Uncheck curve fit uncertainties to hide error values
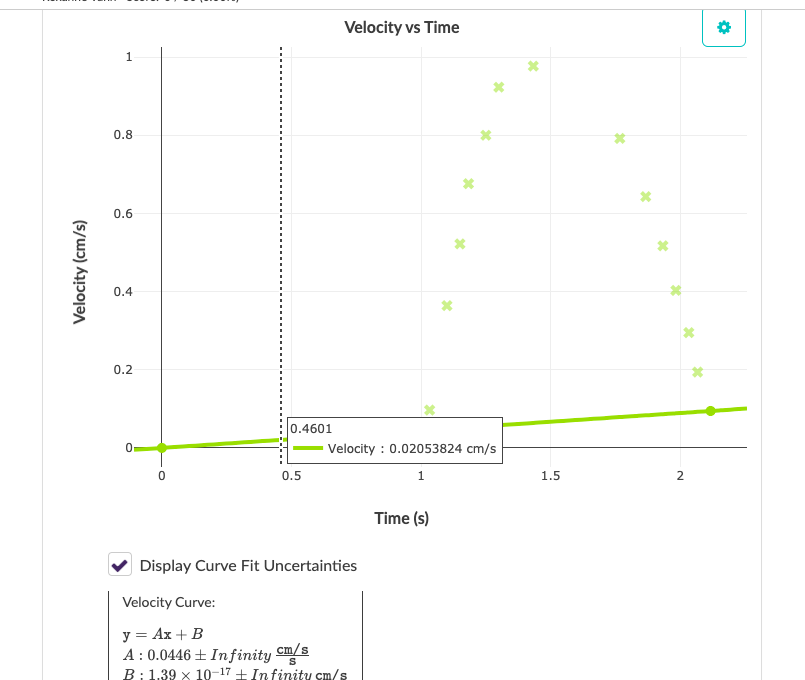The height and width of the screenshot is (680, 805). [120, 563]
